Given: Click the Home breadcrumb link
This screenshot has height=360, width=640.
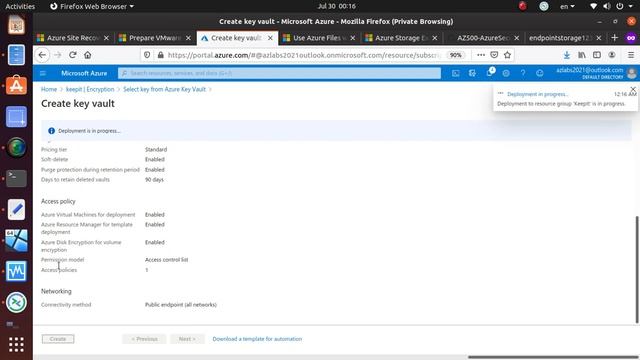Looking at the screenshot, I should [x=49, y=89].
